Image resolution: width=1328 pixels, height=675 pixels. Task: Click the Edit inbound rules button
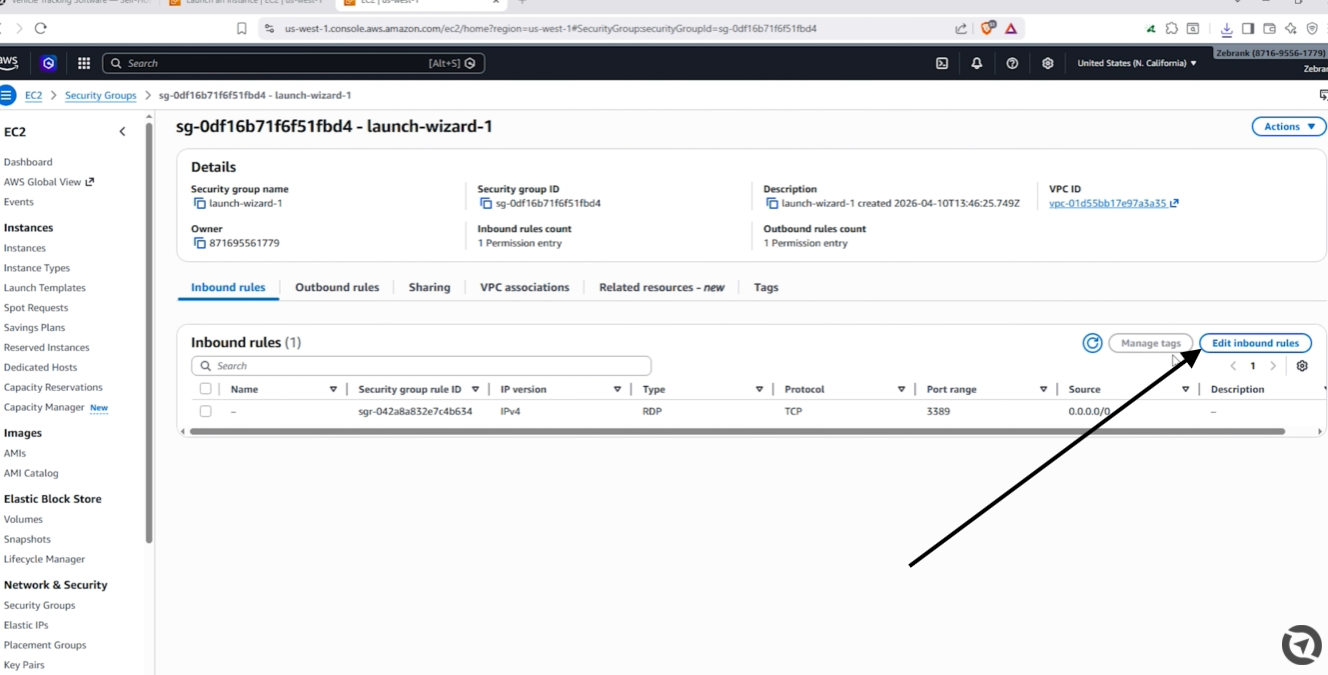[1255, 343]
